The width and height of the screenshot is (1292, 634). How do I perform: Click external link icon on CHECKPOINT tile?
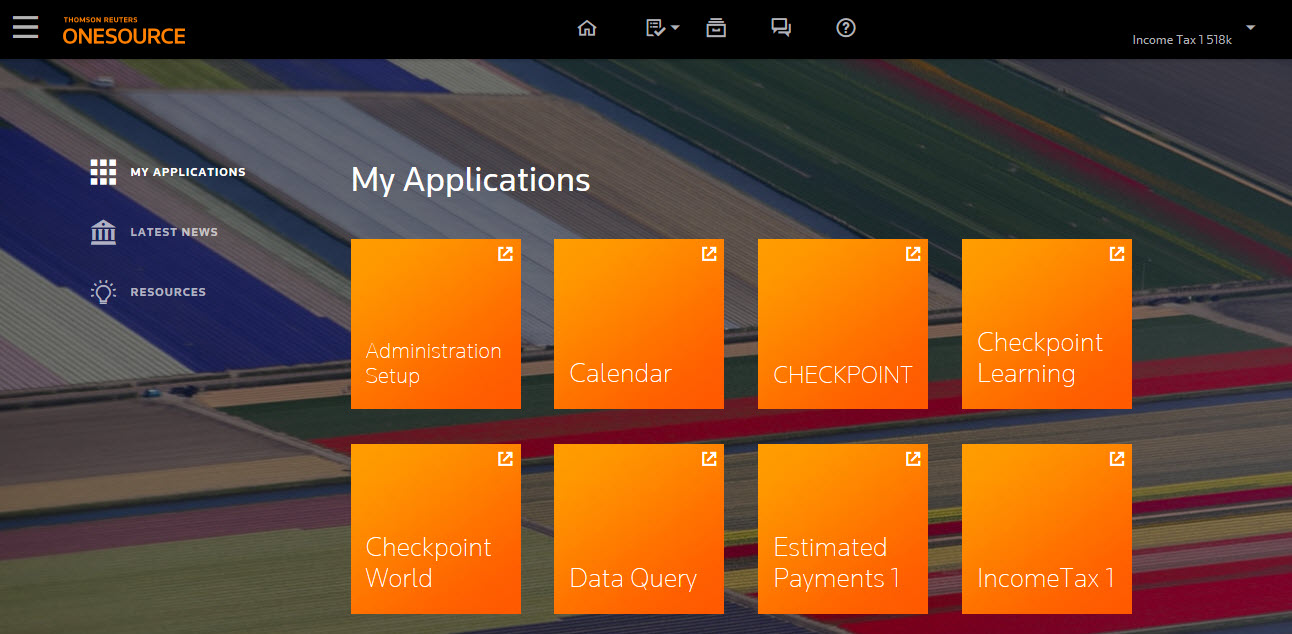[913, 254]
